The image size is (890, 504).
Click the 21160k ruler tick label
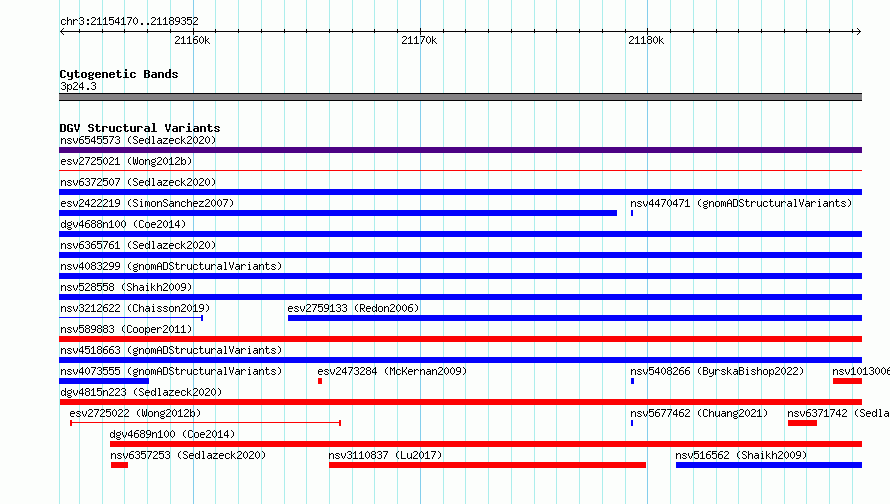[192, 40]
